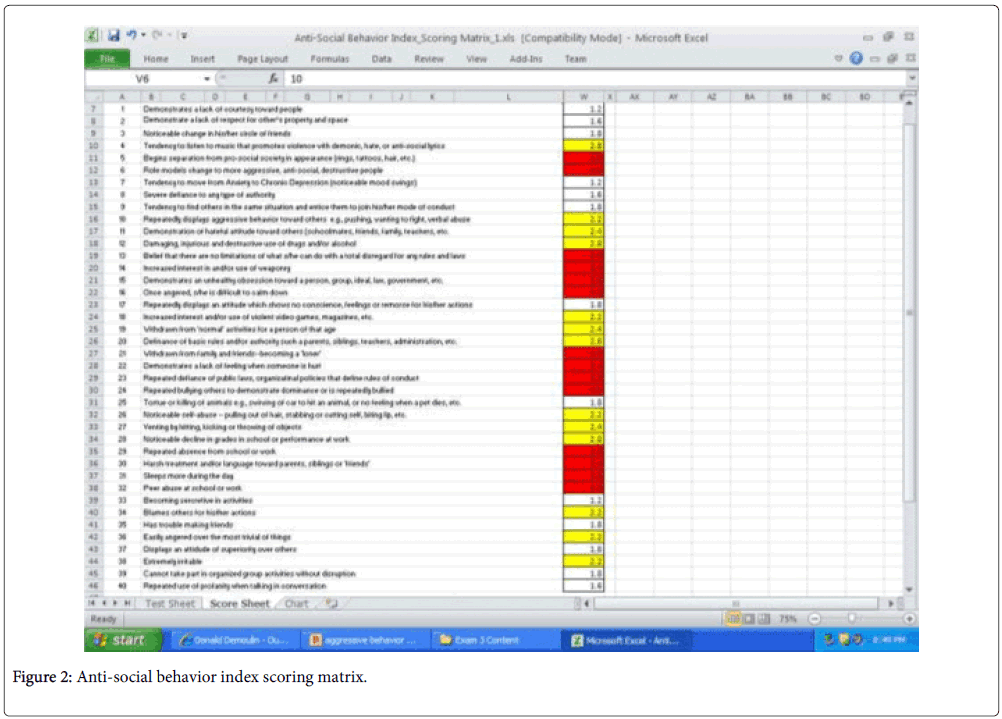Select column W header
Image resolution: width=1002 pixels, height=719 pixels.
pyautogui.click(x=583, y=97)
